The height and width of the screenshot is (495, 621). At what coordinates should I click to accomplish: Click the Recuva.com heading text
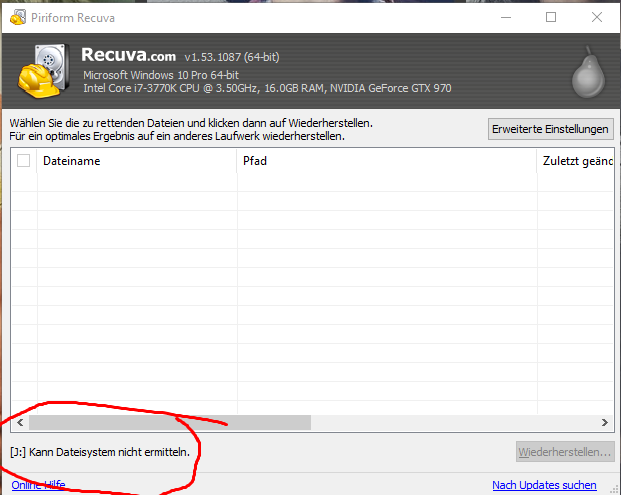click(x=128, y=55)
